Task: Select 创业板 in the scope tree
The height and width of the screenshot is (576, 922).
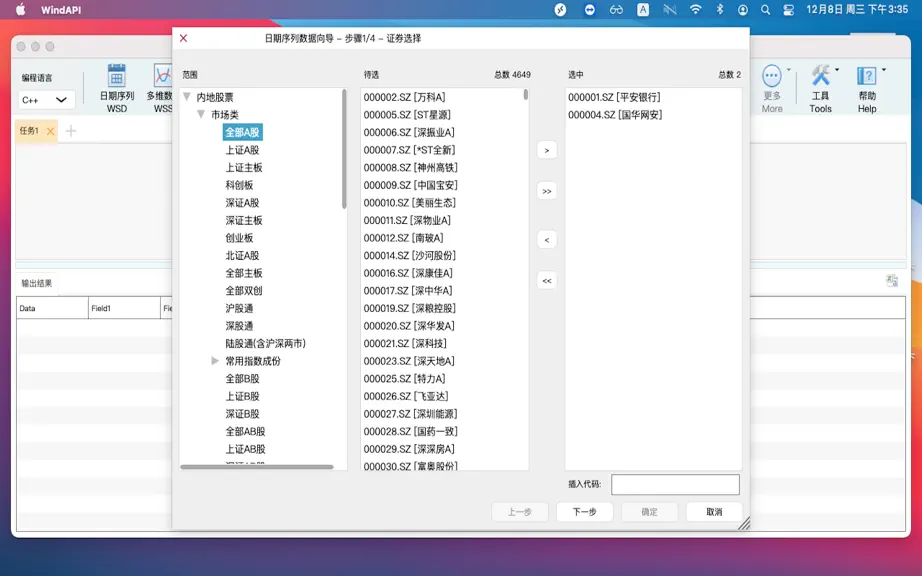Action: [239, 237]
